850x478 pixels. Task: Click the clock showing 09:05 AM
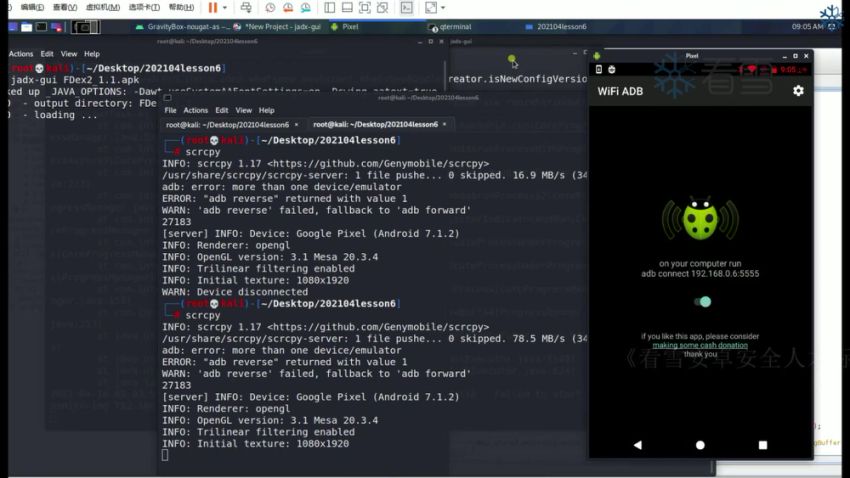(x=807, y=27)
